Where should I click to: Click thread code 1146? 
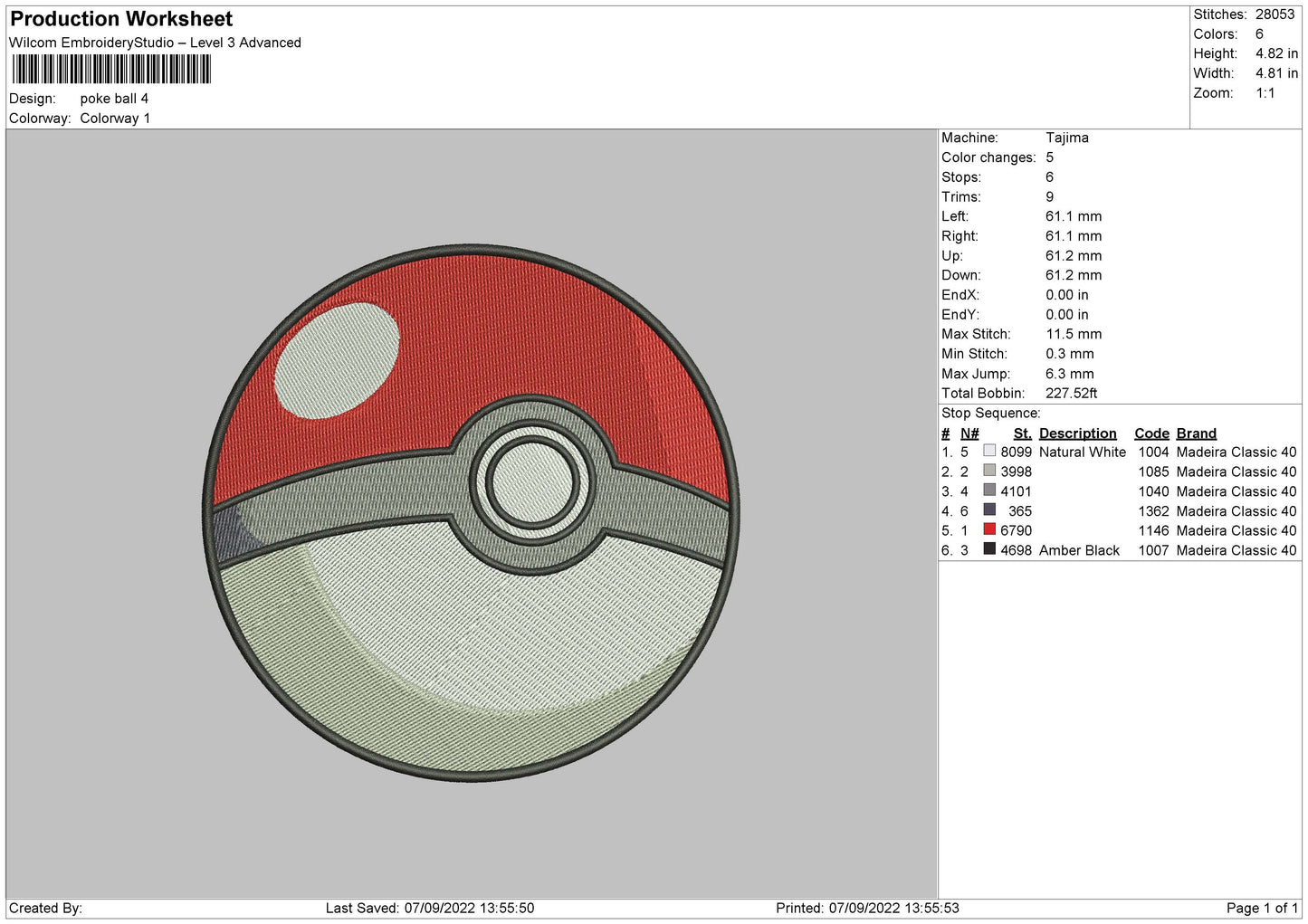tap(1153, 530)
